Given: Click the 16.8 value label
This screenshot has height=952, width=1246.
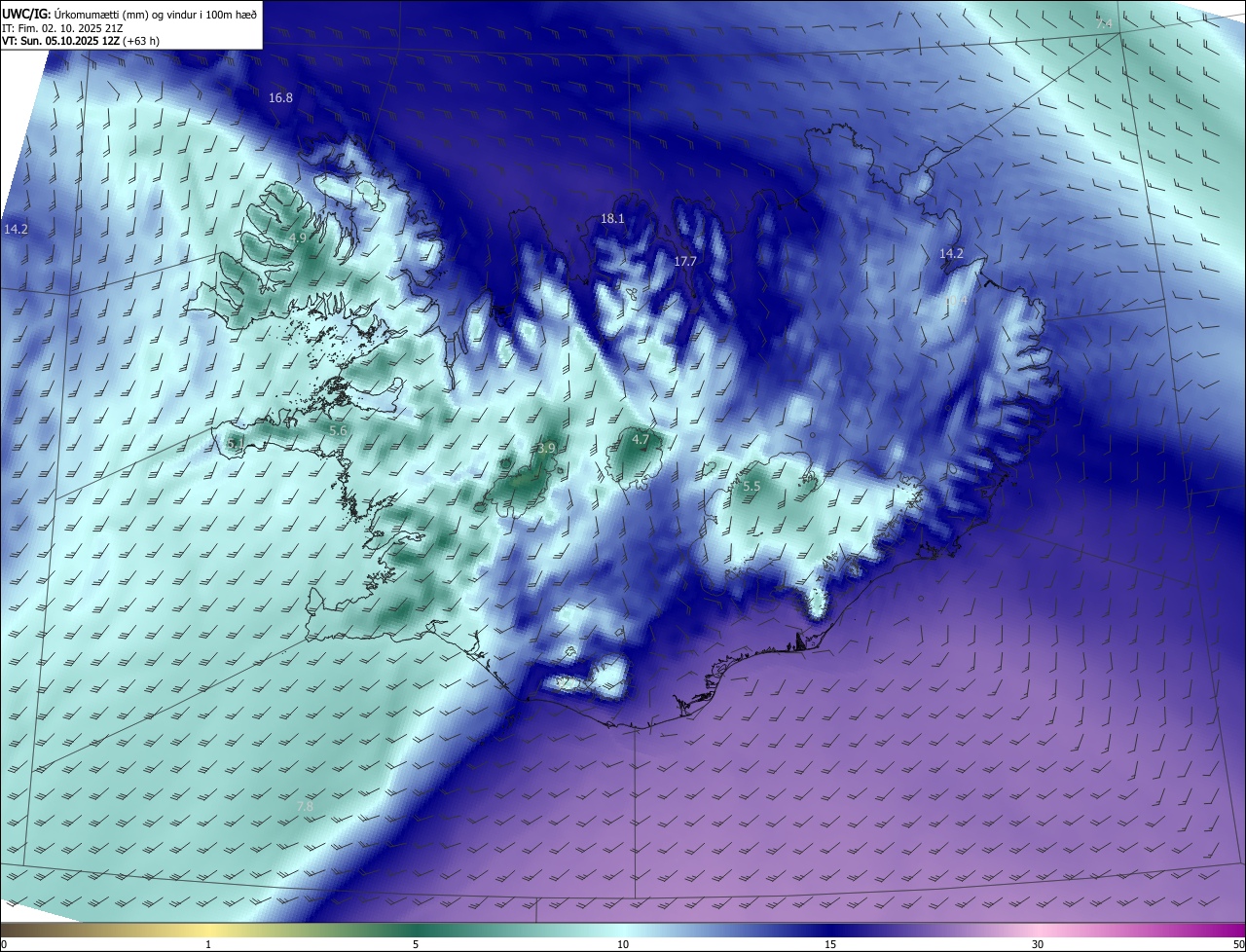Looking at the screenshot, I should (x=281, y=98).
